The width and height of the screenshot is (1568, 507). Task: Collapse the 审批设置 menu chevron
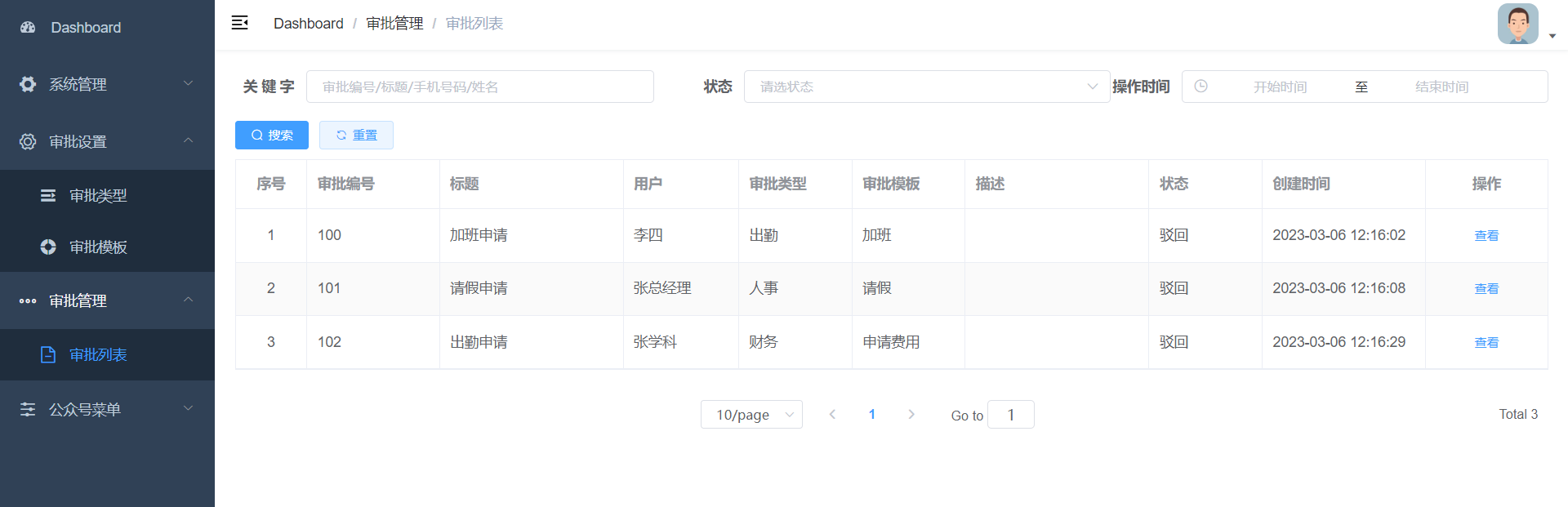point(189,140)
